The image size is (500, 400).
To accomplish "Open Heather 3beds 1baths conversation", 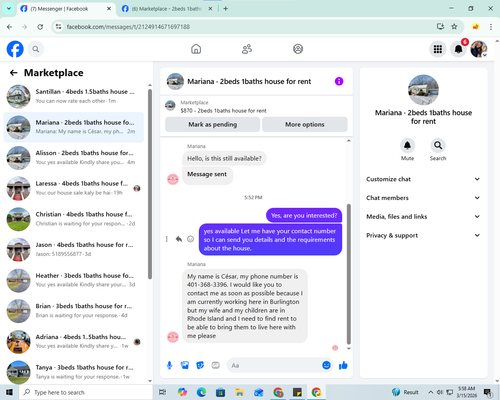I will coord(74,280).
